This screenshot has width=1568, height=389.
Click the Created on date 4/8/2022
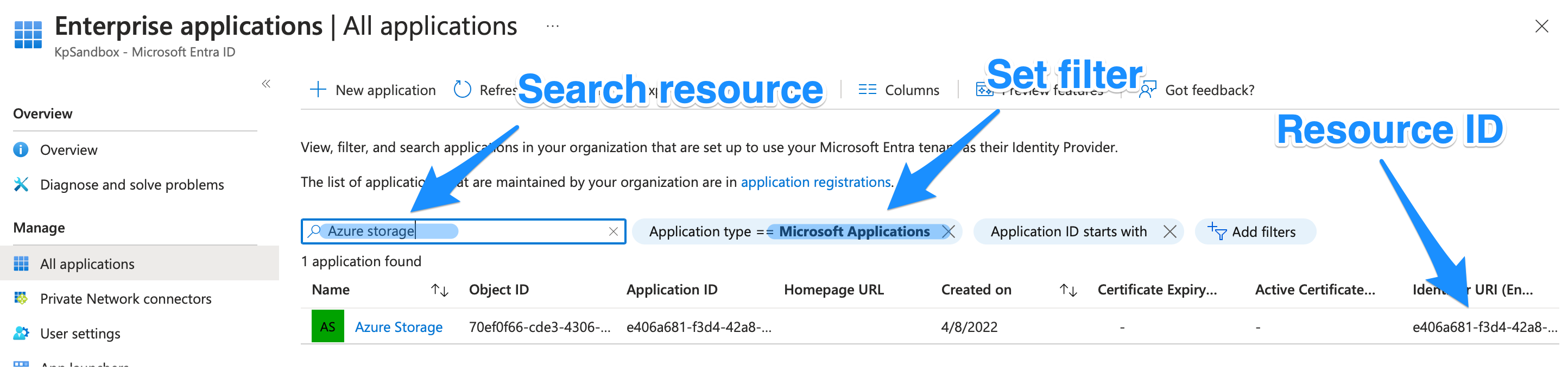tap(969, 327)
